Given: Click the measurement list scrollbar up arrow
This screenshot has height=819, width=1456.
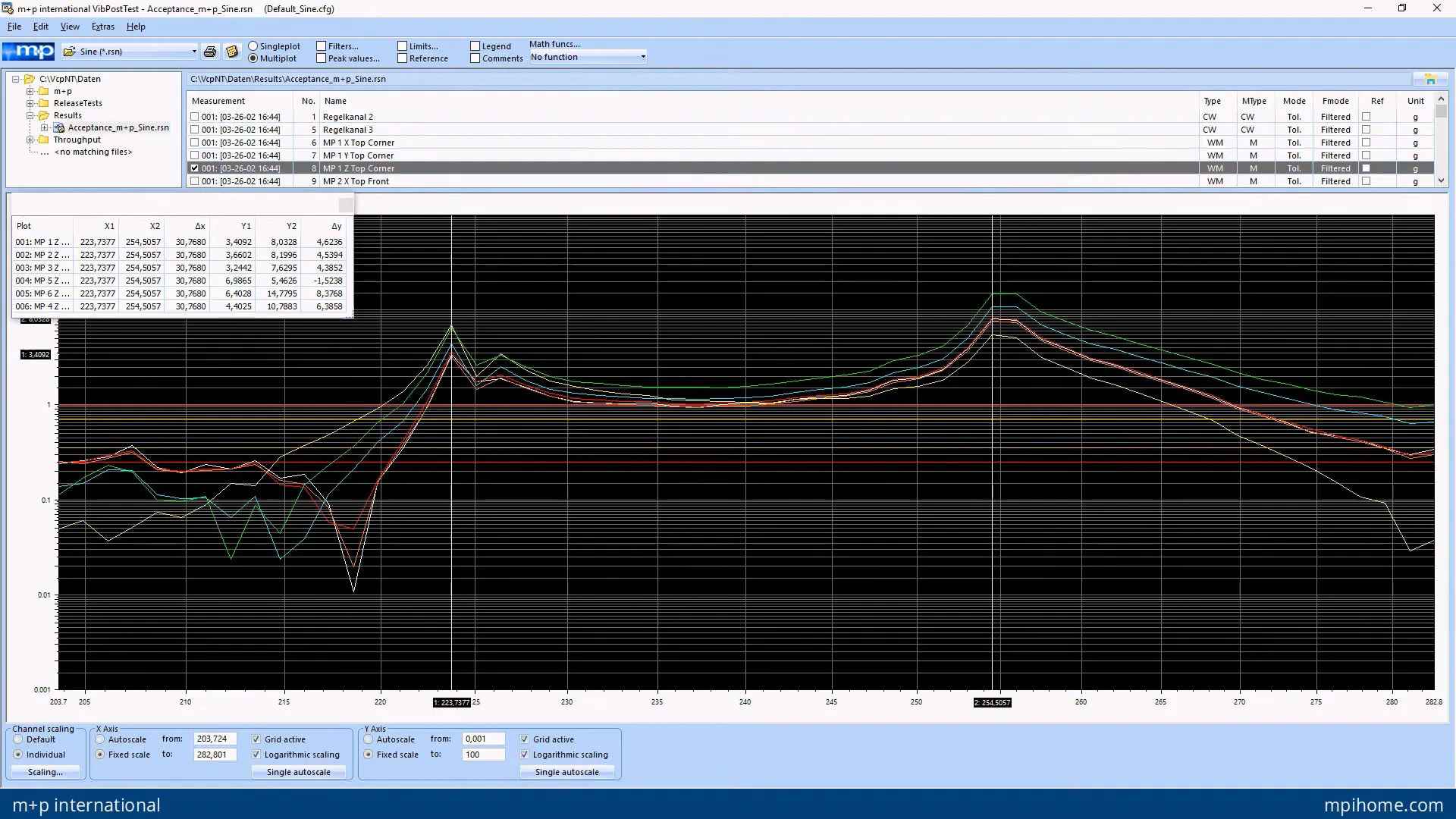Looking at the screenshot, I should point(1441,99).
